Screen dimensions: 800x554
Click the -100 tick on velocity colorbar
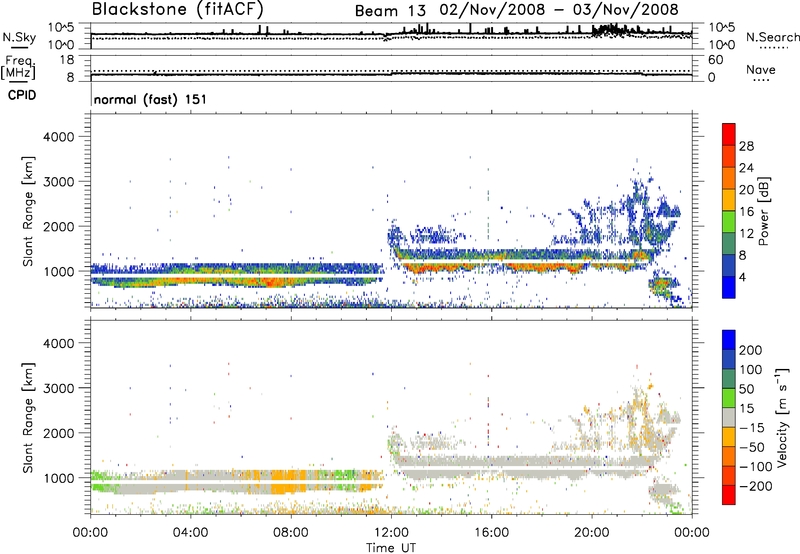click(756, 467)
